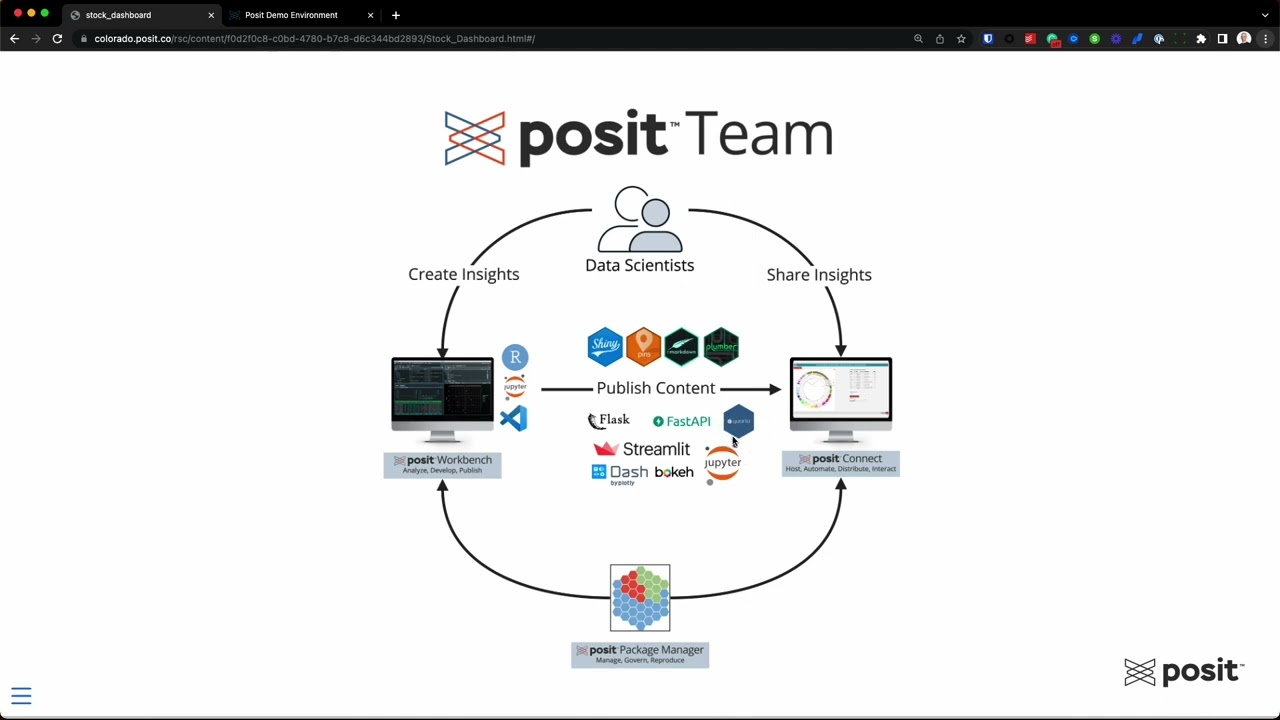Click the zoom magnifier in address bar

click(918, 39)
